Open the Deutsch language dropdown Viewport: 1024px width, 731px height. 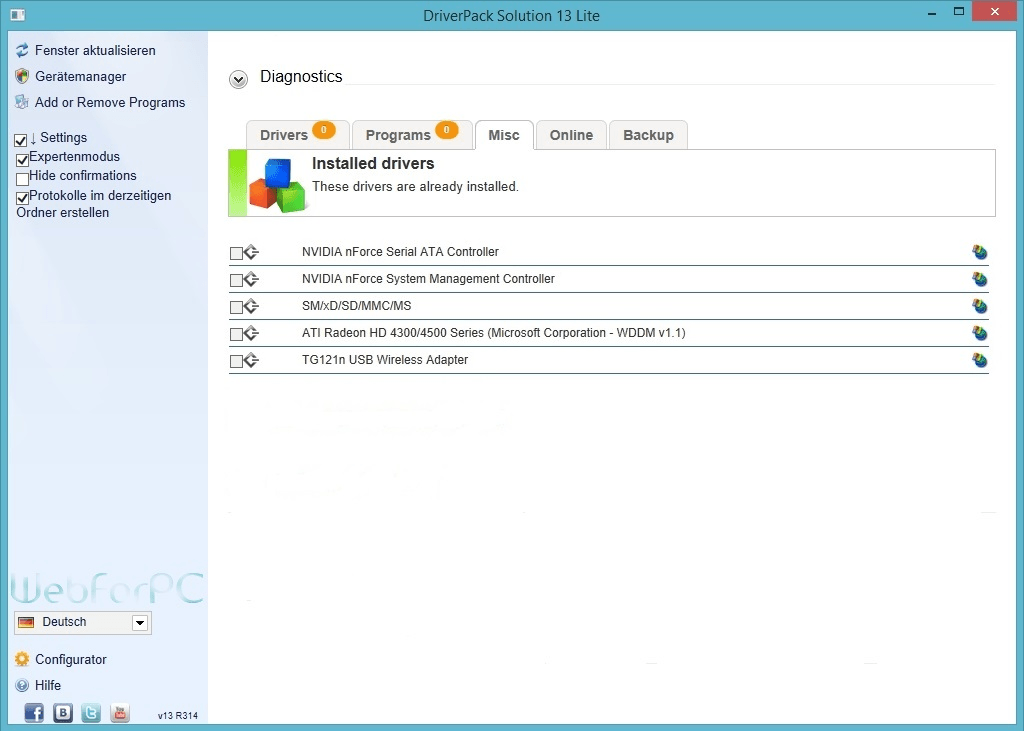coord(140,623)
